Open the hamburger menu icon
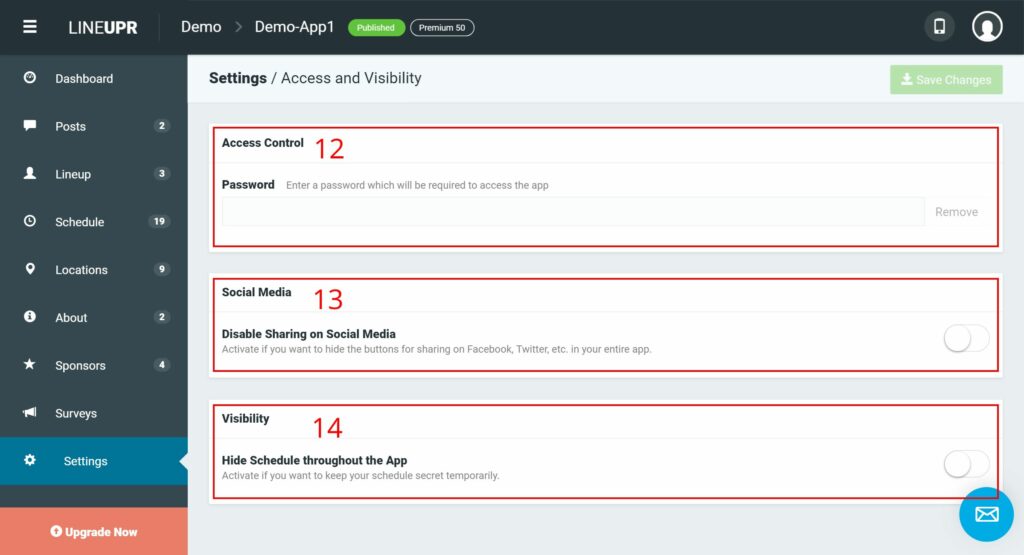Screen dimensions: 1024x555 (x=30, y=27)
